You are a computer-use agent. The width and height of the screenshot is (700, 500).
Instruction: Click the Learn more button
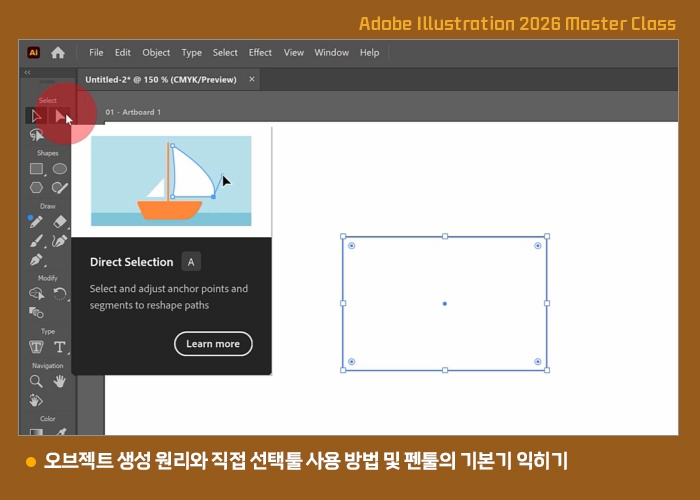coord(213,344)
